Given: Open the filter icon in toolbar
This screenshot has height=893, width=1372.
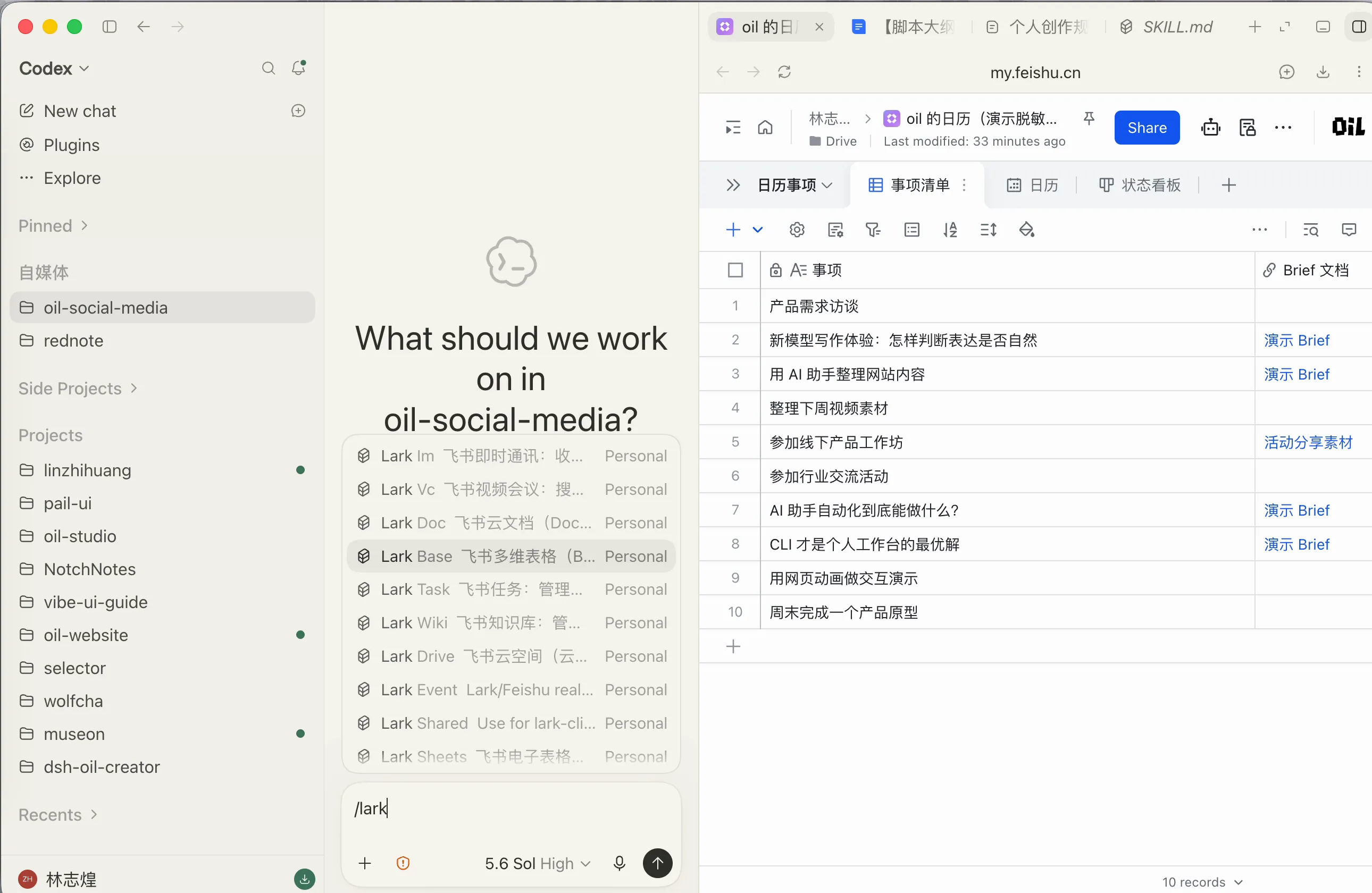Looking at the screenshot, I should (873, 230).
